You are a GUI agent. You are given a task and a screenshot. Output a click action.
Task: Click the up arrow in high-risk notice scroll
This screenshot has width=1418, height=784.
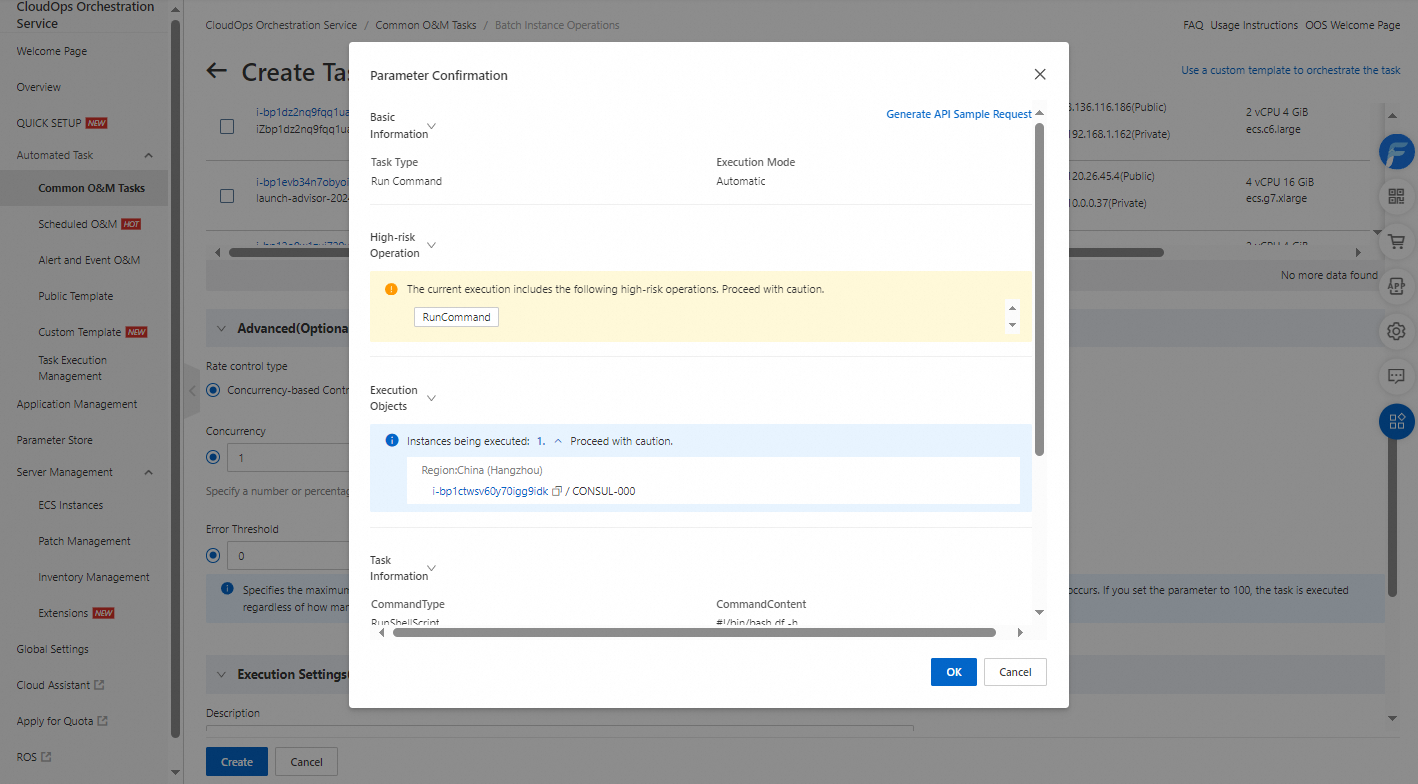[1012, 308]
